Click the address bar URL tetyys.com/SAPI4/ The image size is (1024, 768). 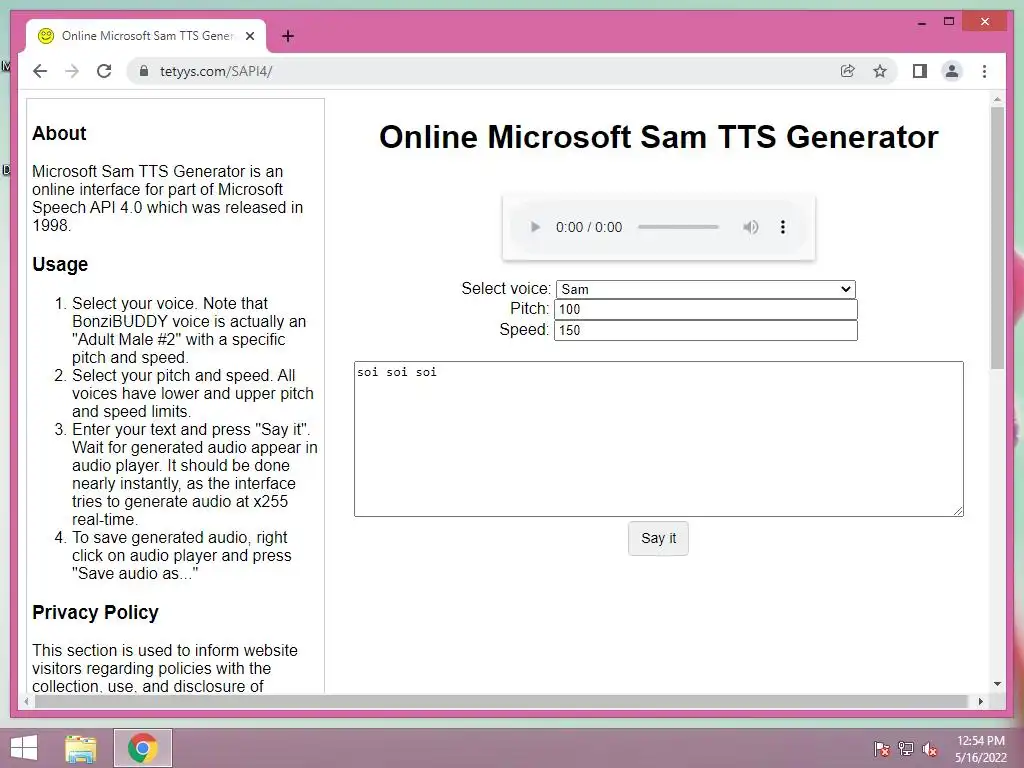[x=216, y=71]
